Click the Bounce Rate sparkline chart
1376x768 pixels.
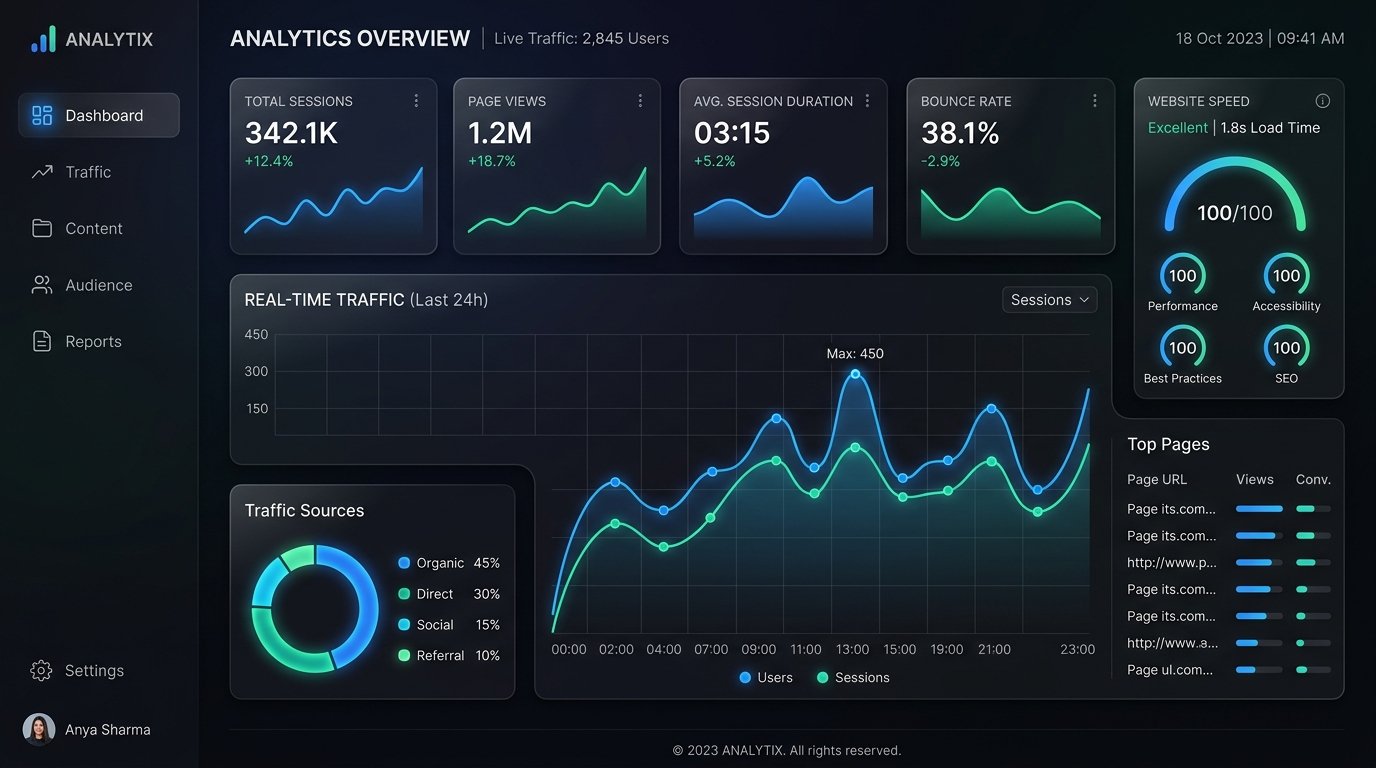point(1010,212)
